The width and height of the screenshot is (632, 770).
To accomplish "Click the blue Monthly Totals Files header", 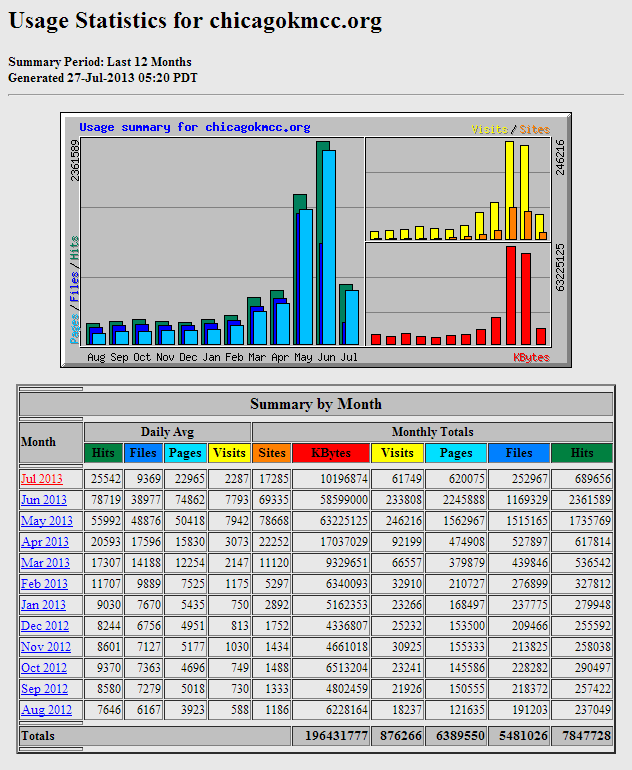I will click(519, 453).
